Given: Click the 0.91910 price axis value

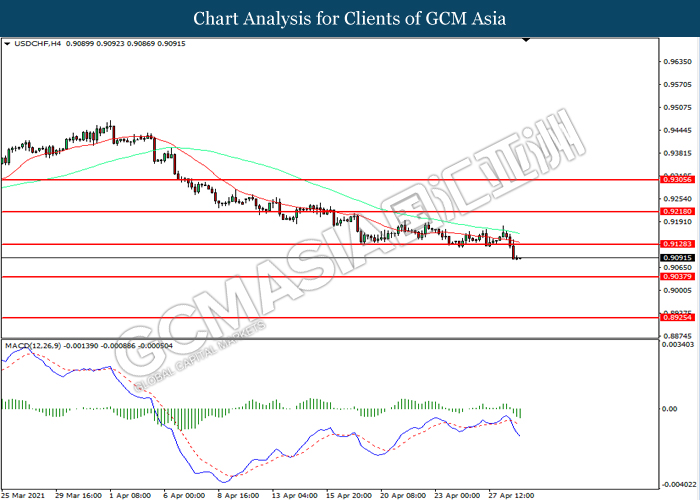Looking at the screenshot, I should tap(677, 221).
